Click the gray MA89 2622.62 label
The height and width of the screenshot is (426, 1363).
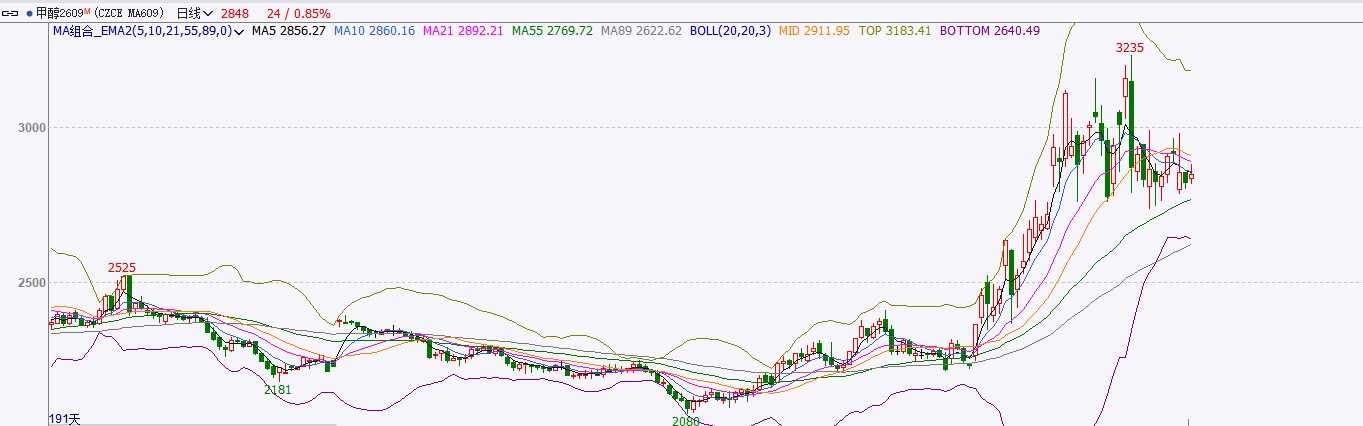tap(641, 31)
